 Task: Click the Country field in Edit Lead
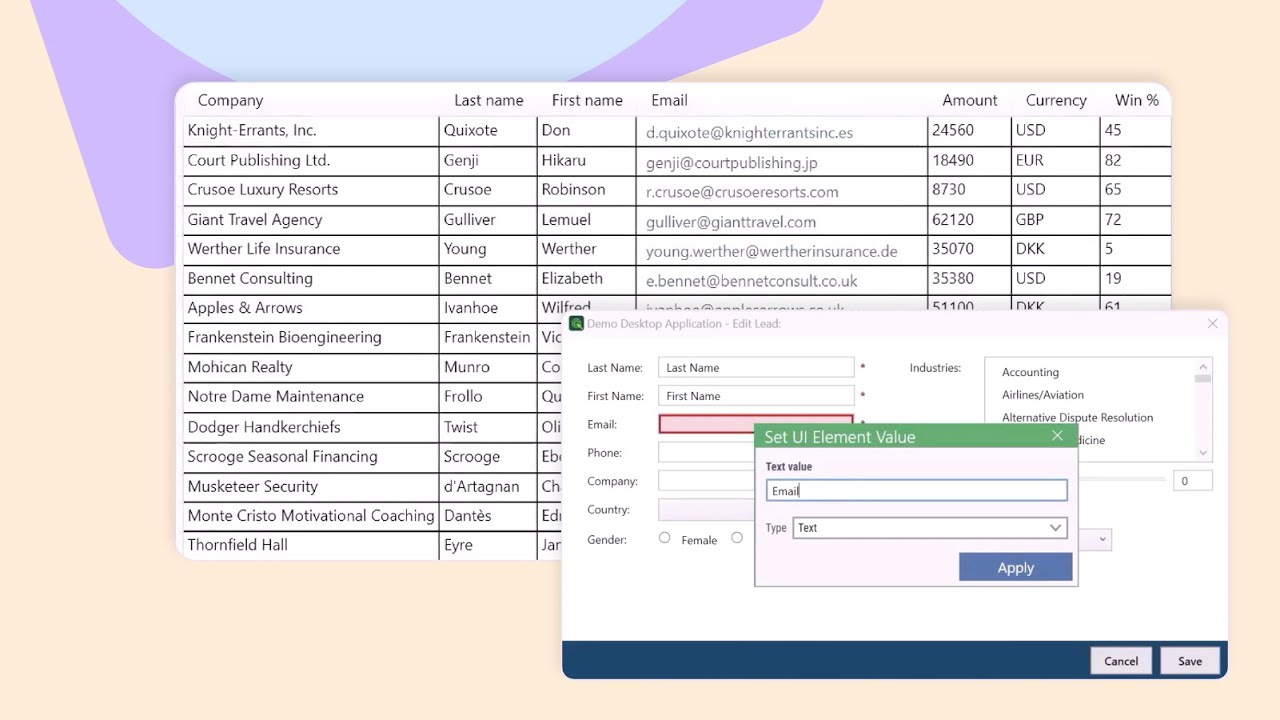706,509
